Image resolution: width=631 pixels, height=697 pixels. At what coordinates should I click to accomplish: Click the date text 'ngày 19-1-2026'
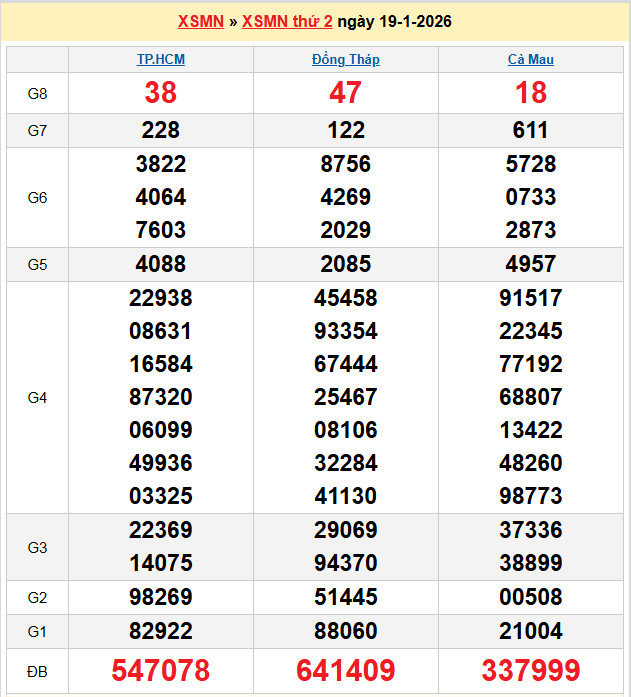coord(394,22)
